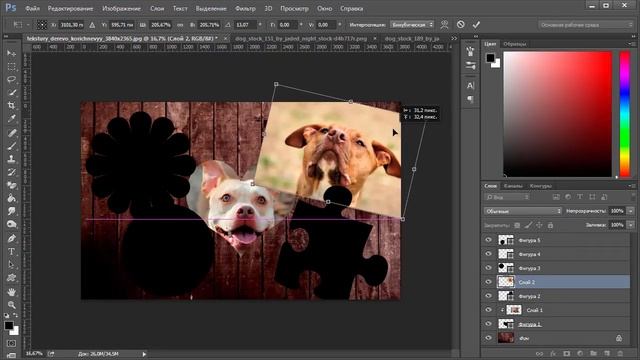Hide the Фон background layer
The image size is (640, 360).
pos(488,338)
